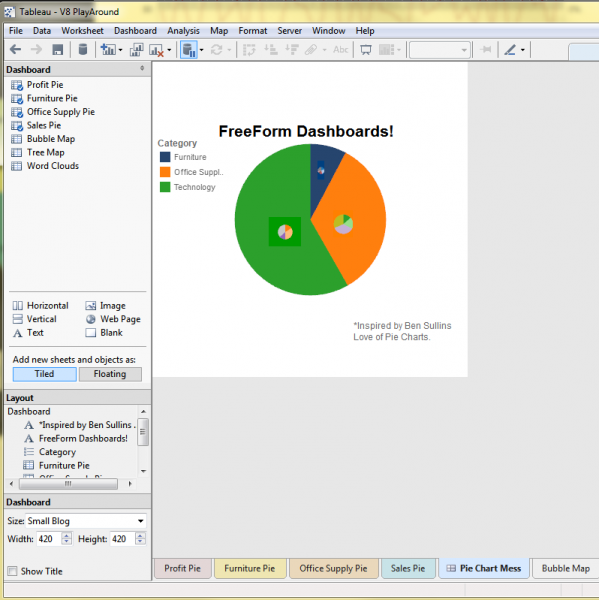The width and height of the screenshot is (599, 600).
Task: Open the fit view combo box
Action: (x=439, y=50)
